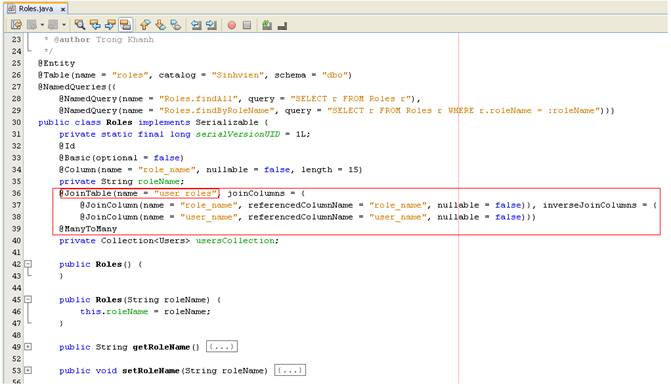Click the Find Previous Occurrence icon

(95, 25)
